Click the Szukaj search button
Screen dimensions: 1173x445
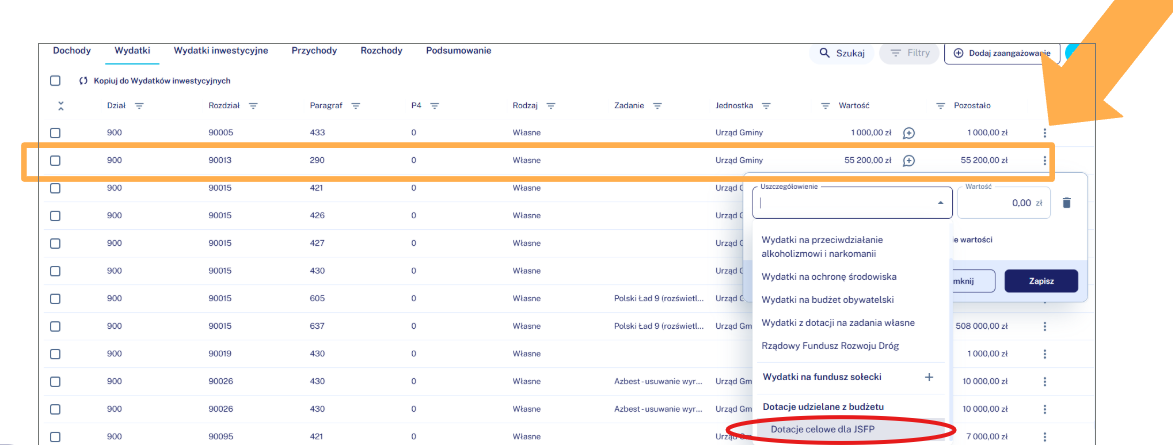pos(841,53)
